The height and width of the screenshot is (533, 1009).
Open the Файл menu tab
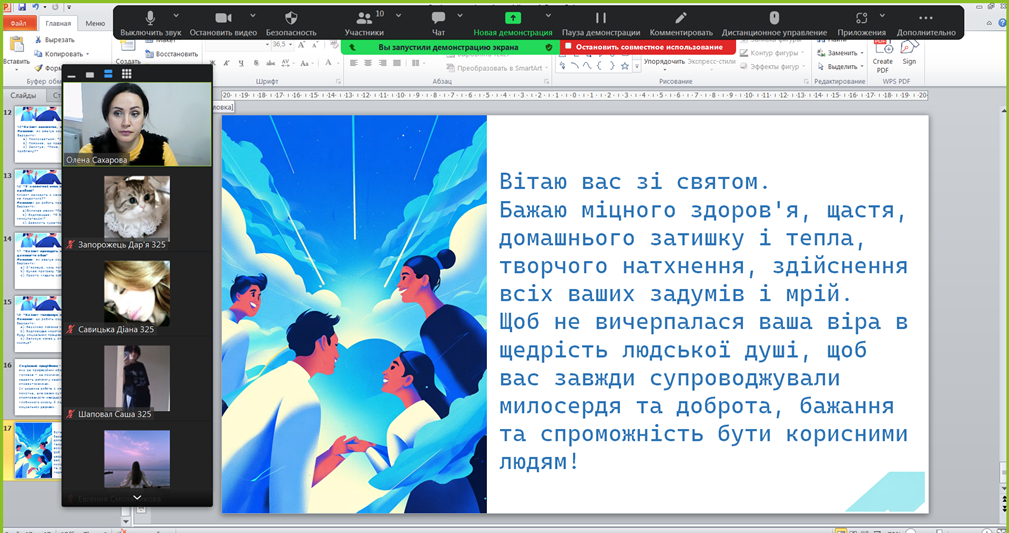pos(19,23)
